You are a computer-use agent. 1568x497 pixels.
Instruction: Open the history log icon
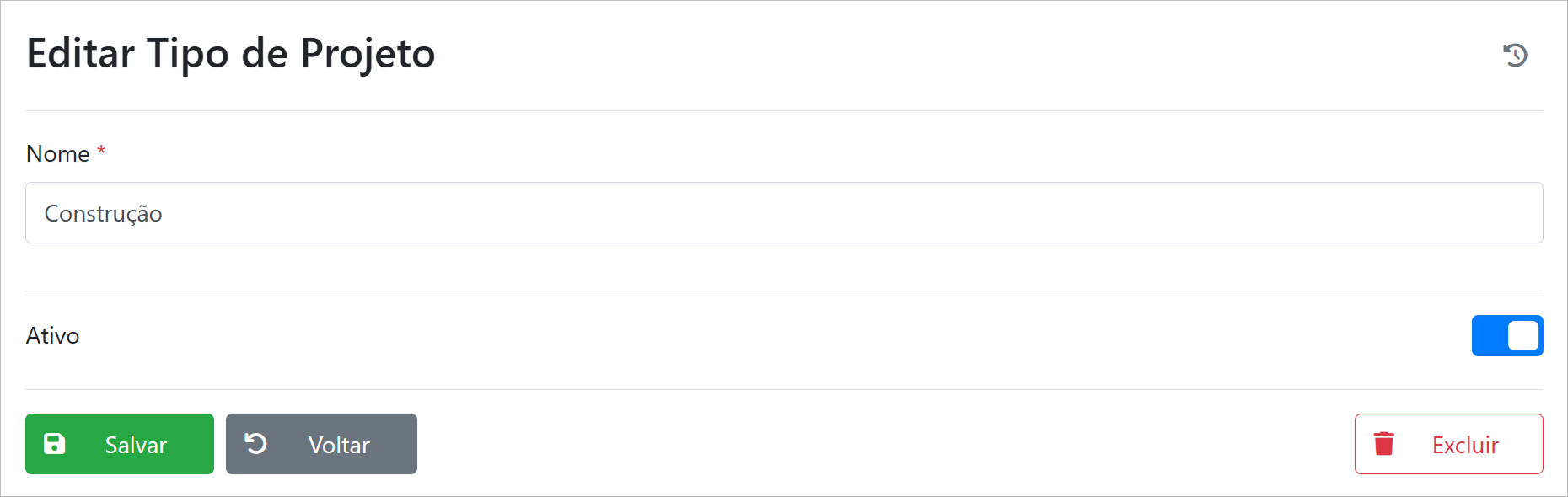tap(1515, 55)
